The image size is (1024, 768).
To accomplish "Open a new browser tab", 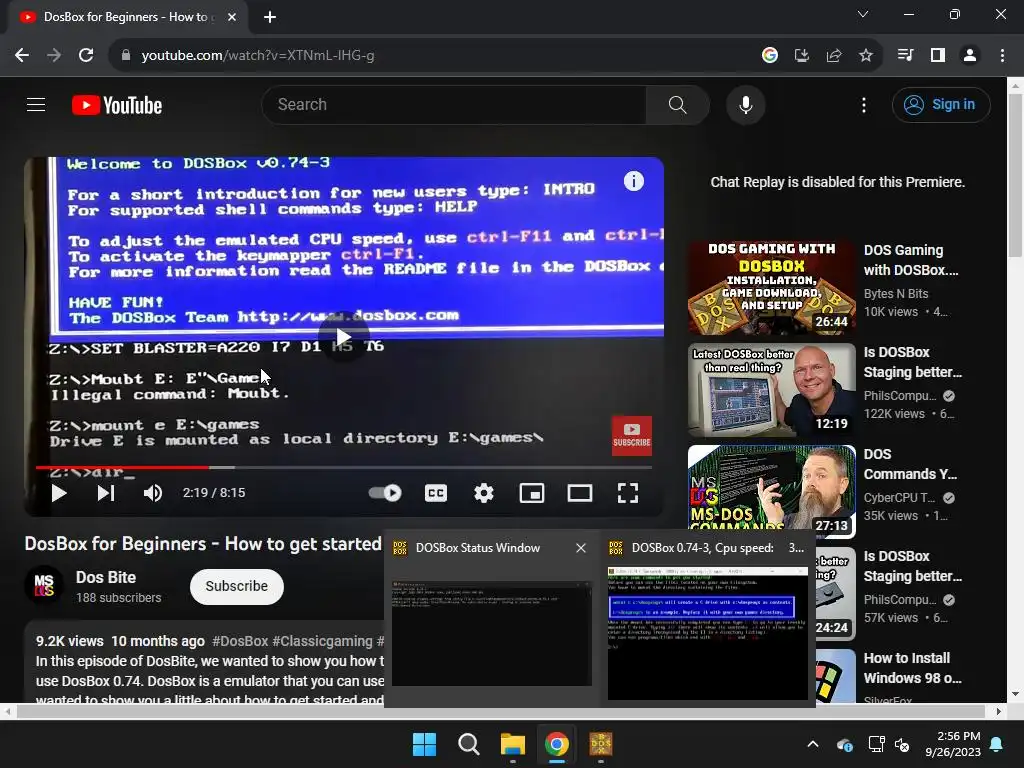I will pos(270,17).
